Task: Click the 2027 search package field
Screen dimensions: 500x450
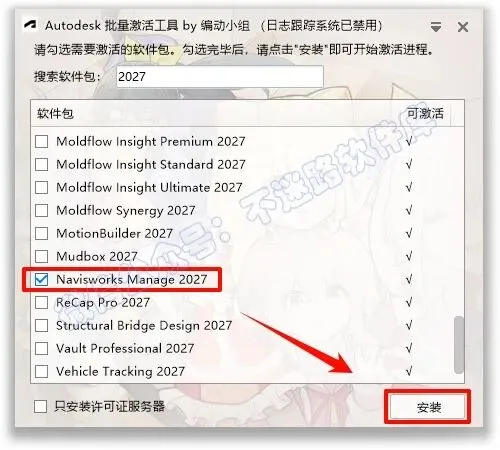Action: point(220,77)
